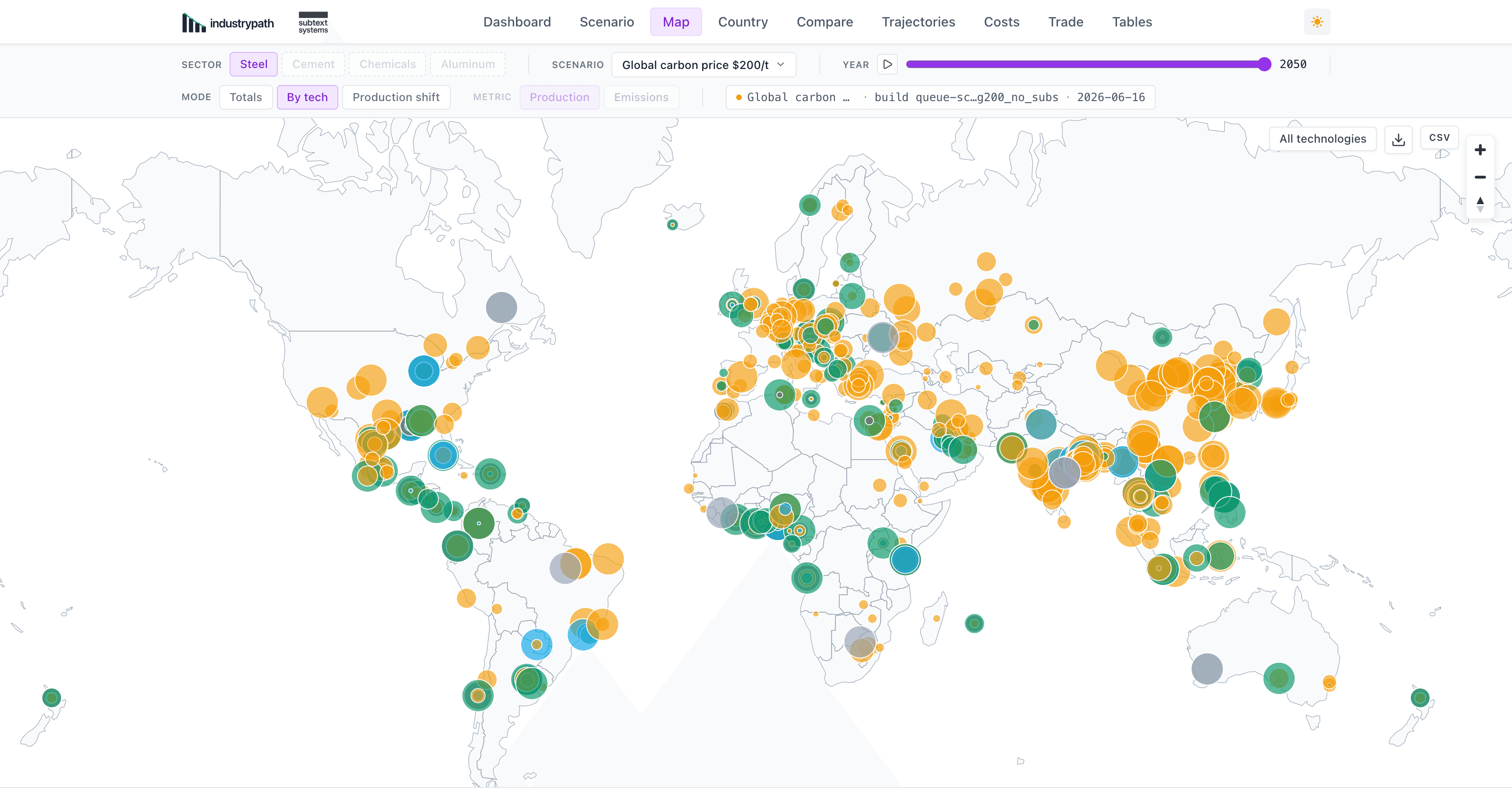Zoom in with the map plus button

click(x=1480, y=150)
